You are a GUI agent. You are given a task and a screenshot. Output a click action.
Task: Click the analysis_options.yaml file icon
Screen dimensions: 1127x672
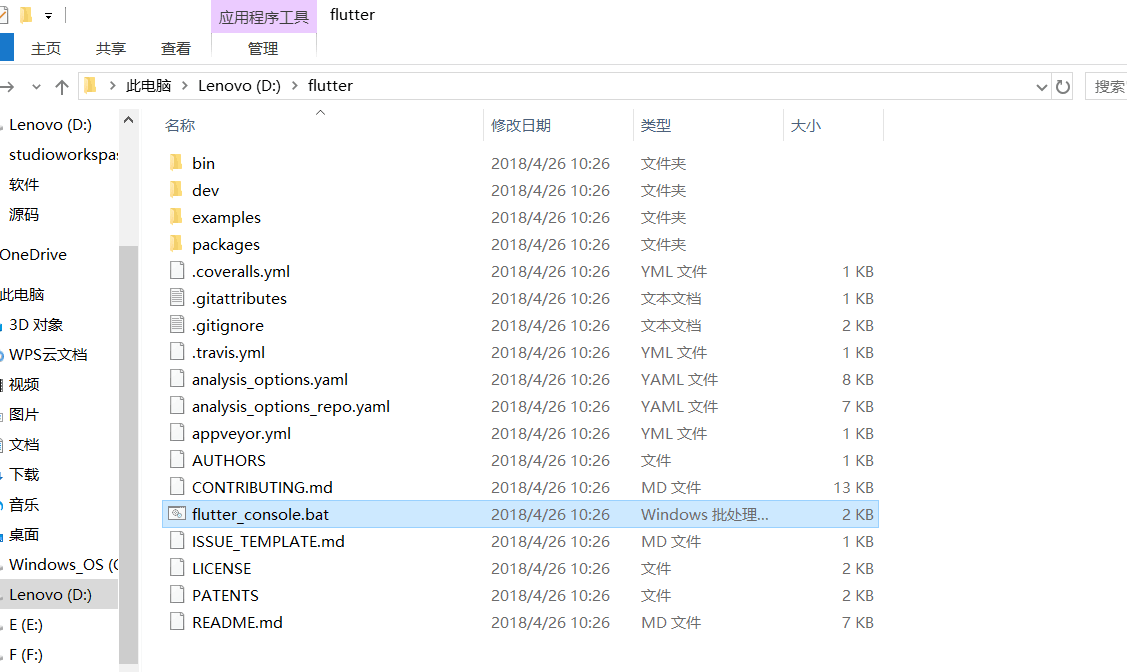click(x=177, y=379)
